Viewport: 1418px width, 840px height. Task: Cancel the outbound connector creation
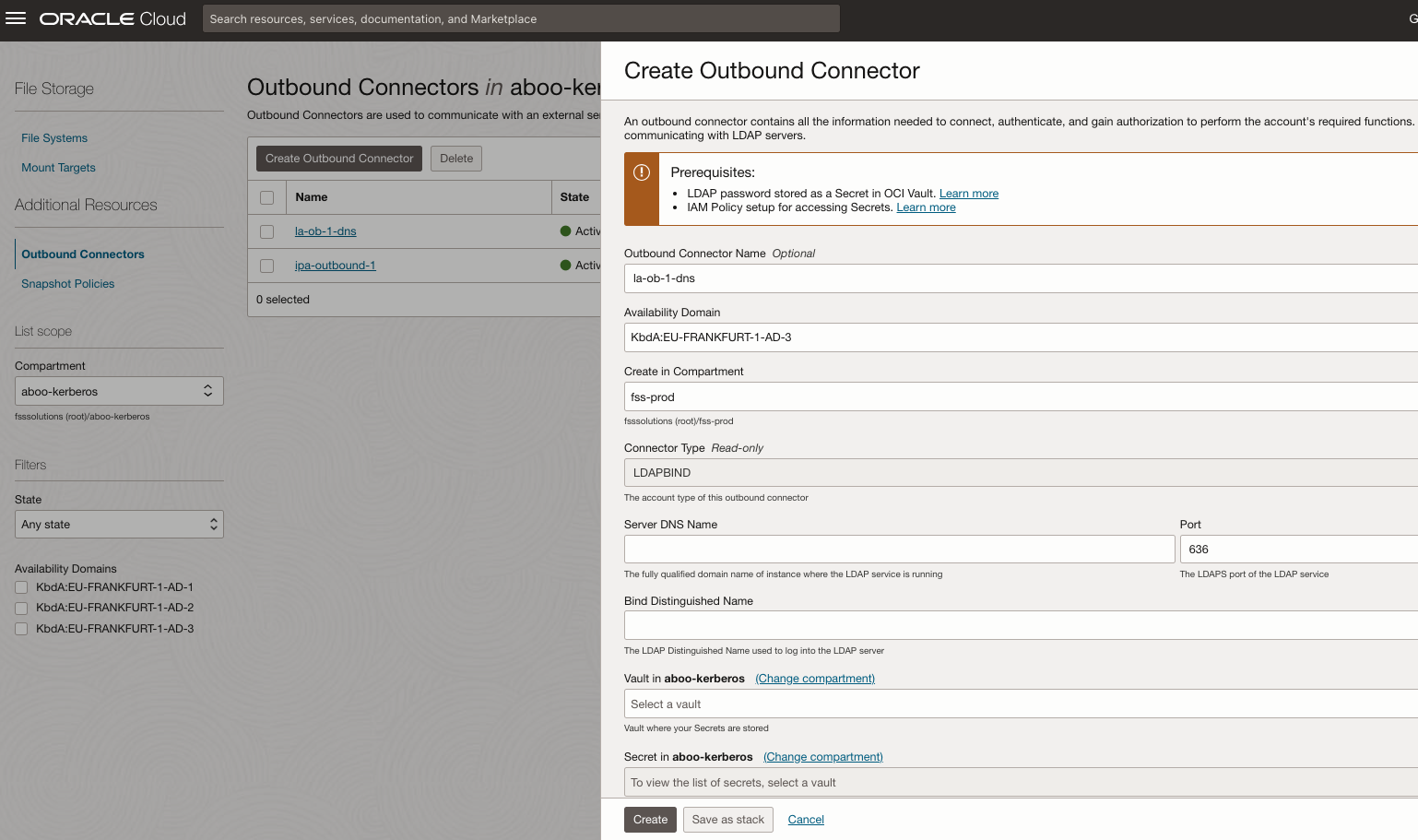tap(805, 819)
